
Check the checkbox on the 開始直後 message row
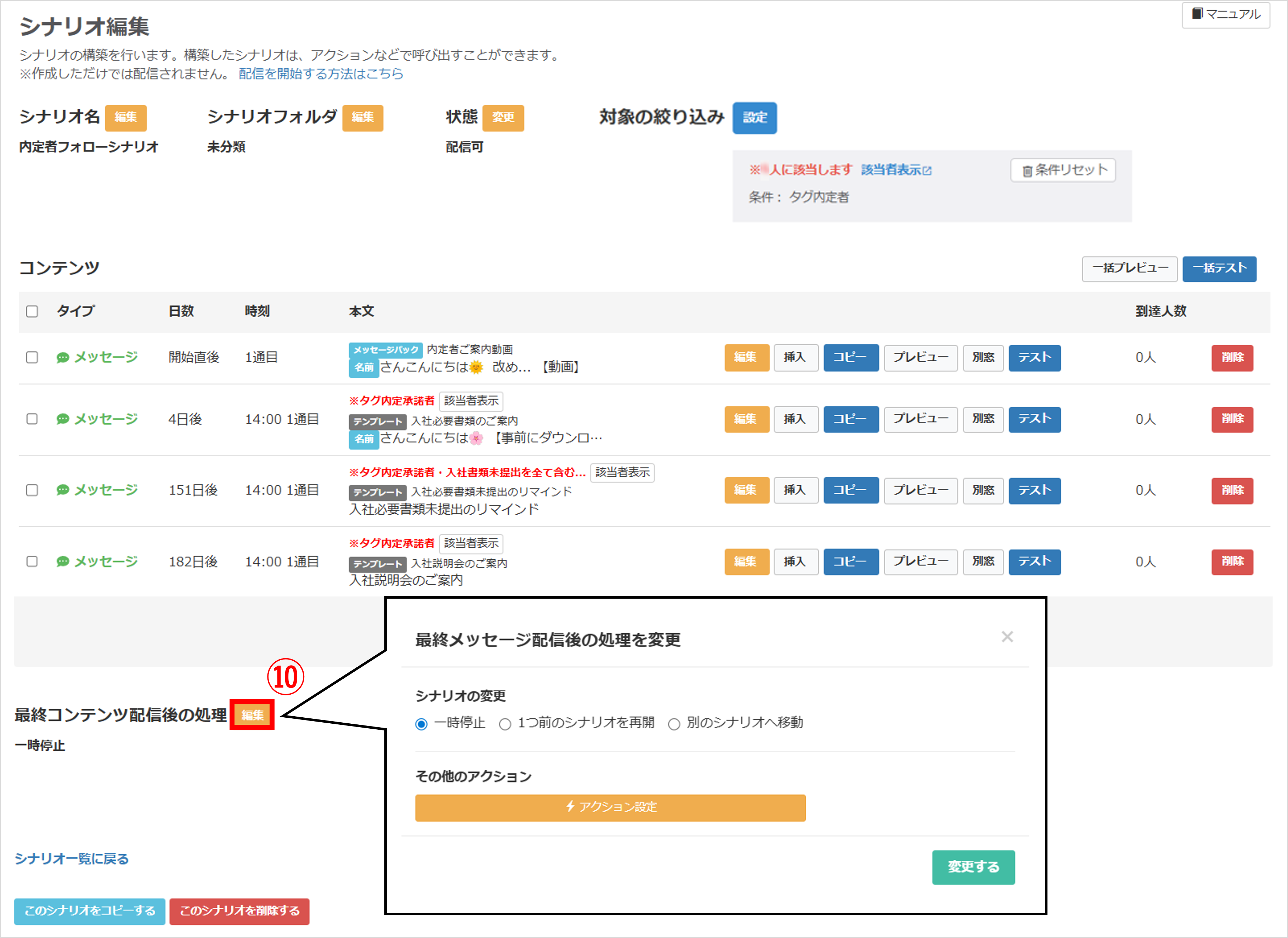[32, 358]
